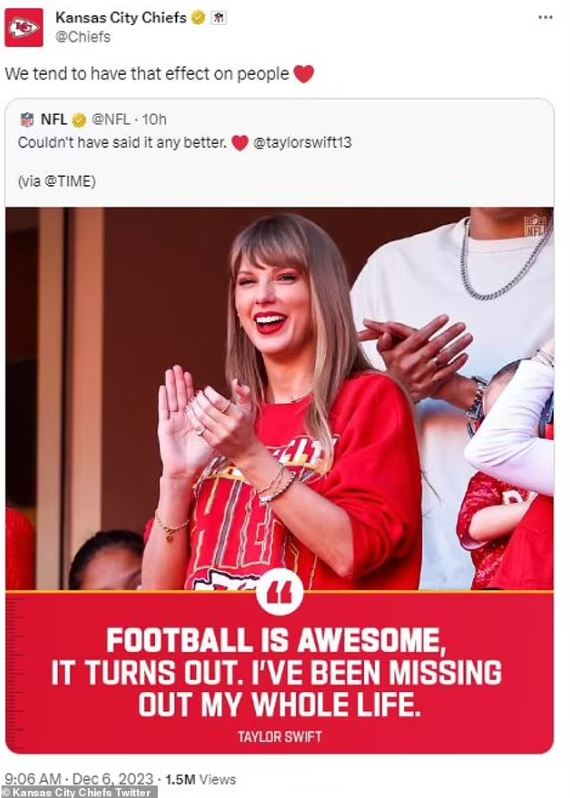
Task: Click the NFL shield avatar in quoted tweet
Action: pyautogui.click(x=27, y=120)
